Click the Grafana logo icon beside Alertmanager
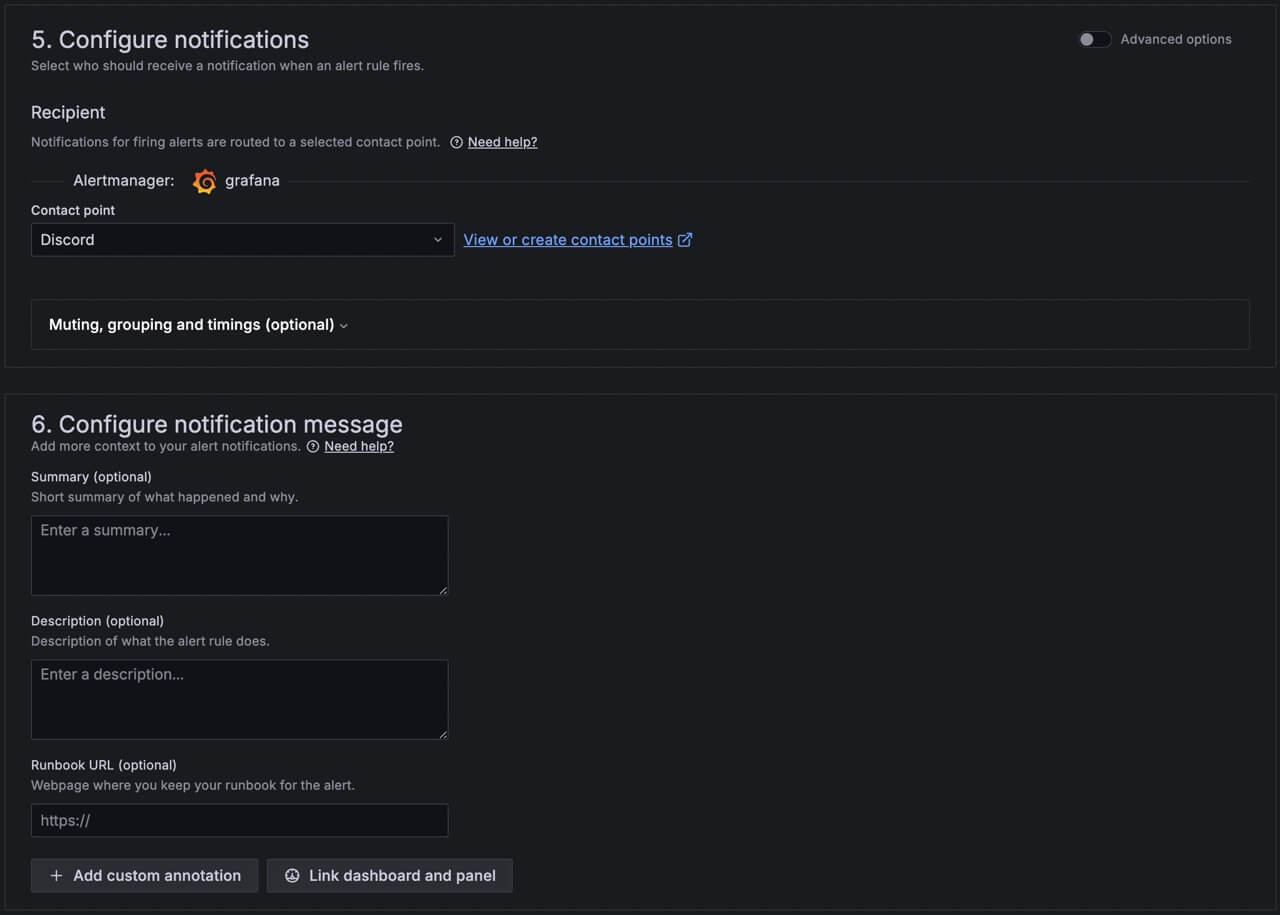The image size is (1280, 915). [204, 181]
